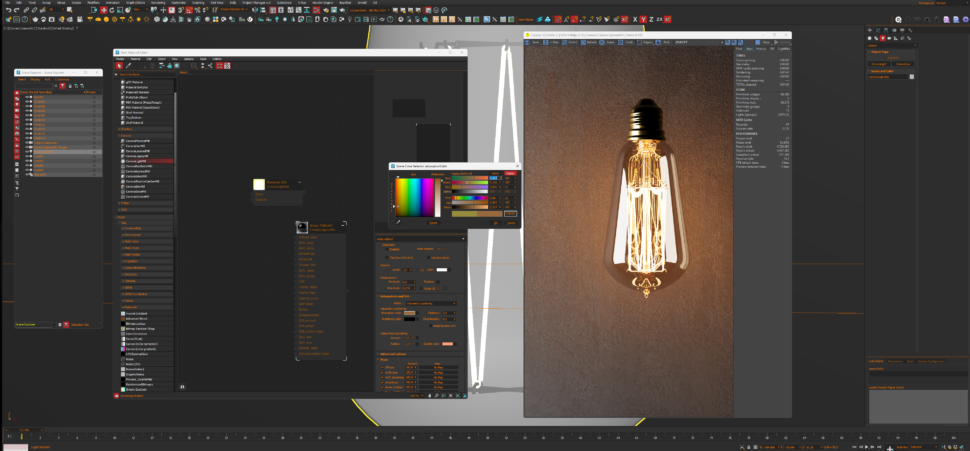
Task: Open the Create tab in the command panel
Action: [870, 30]
